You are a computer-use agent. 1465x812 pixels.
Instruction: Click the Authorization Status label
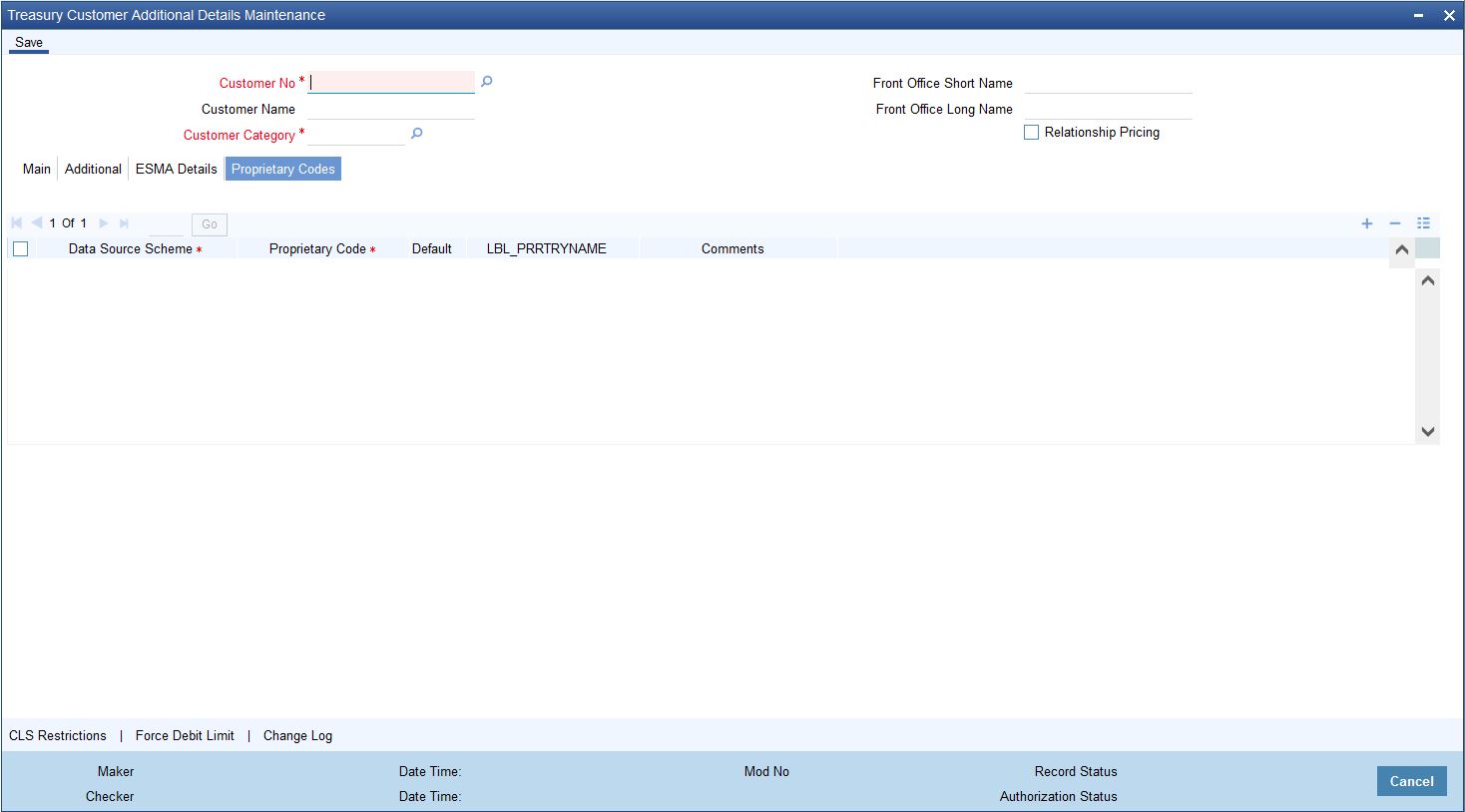(x=1059, y=796)
